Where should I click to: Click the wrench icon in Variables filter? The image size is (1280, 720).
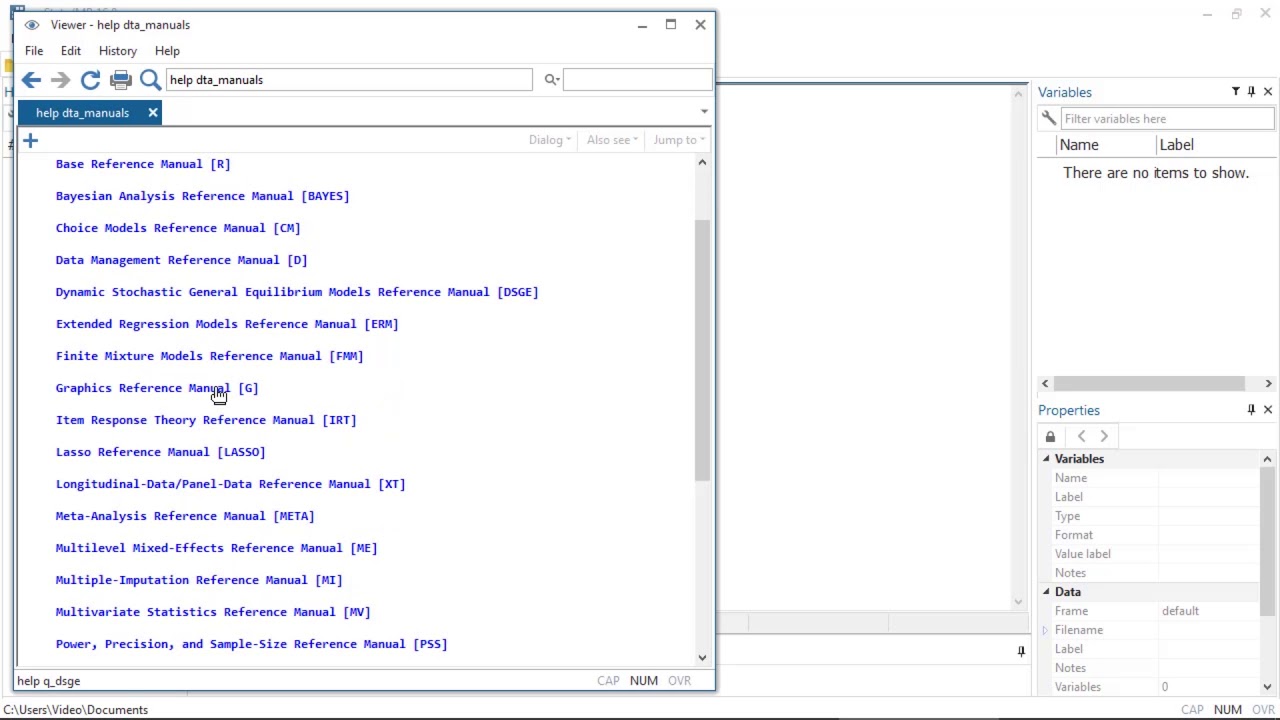(1049, 119)
